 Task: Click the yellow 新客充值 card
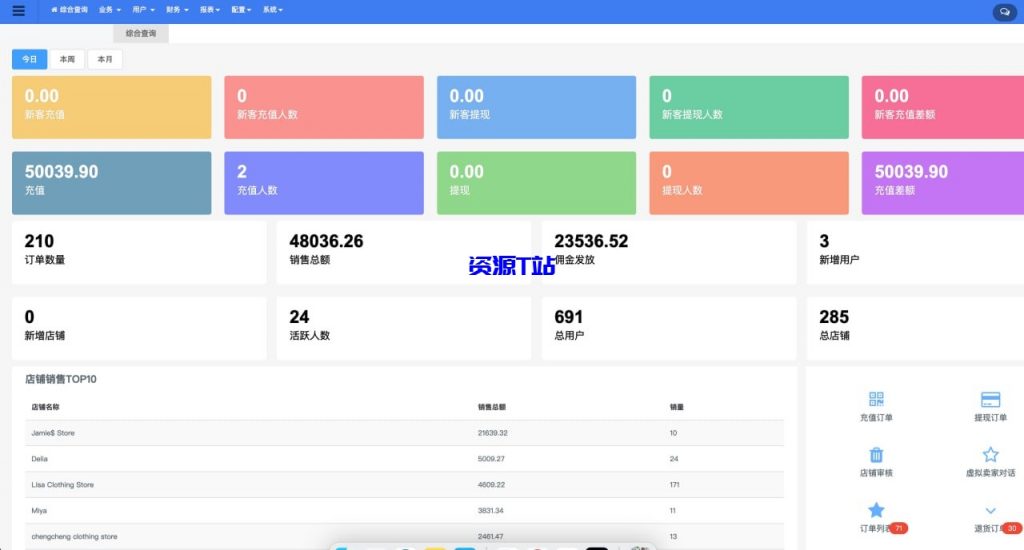tap(112, 107)
